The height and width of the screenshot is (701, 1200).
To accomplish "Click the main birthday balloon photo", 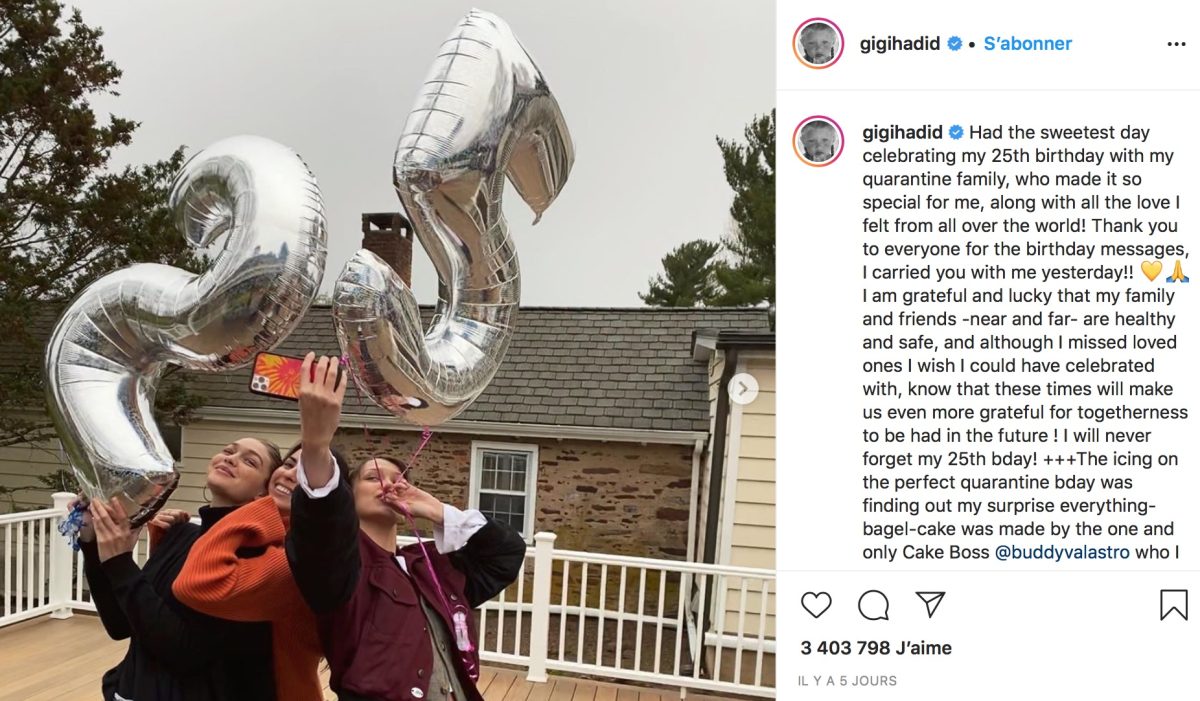I will [387, 350].
